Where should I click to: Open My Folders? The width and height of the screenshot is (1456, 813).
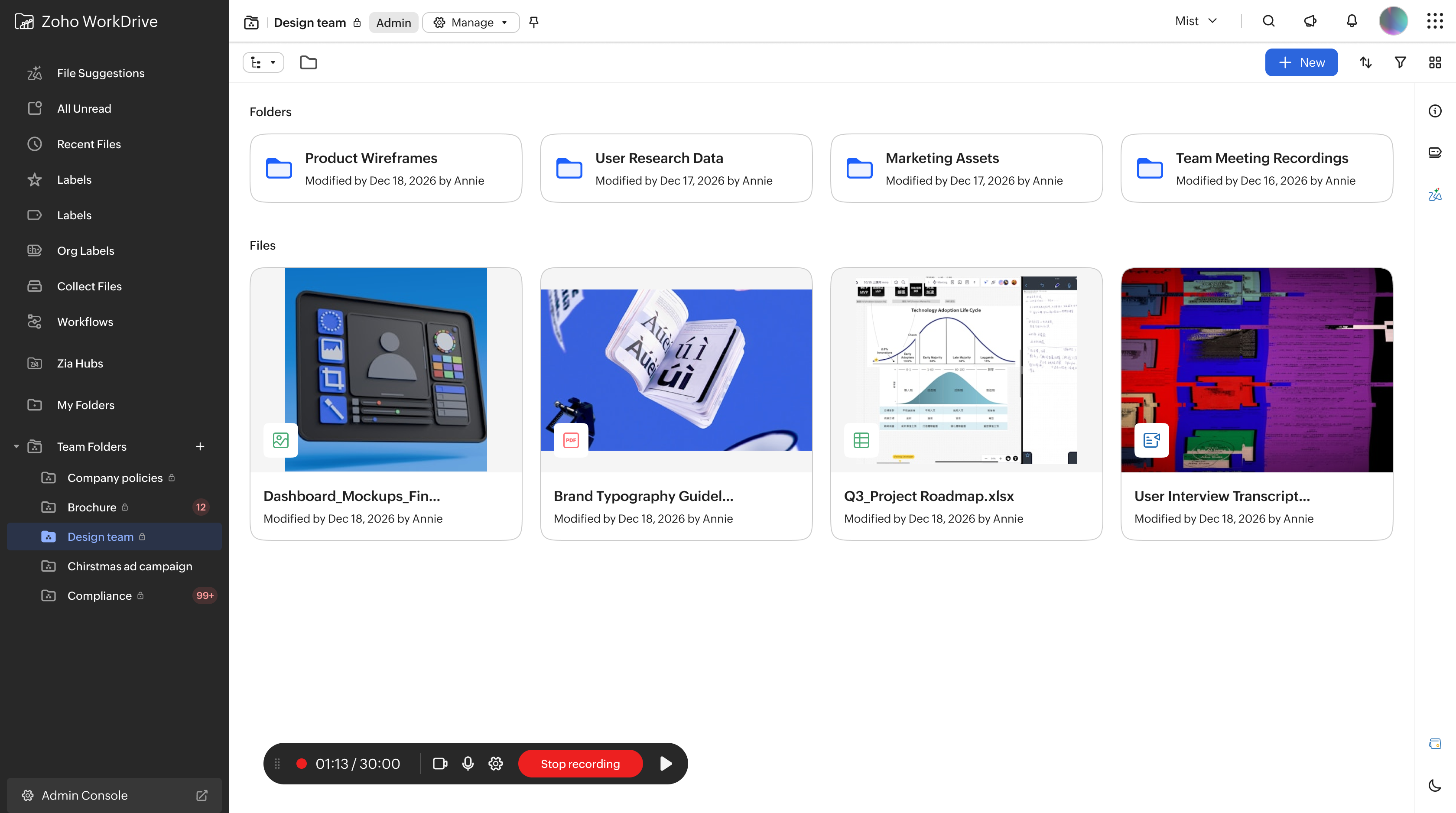[114, 405]
